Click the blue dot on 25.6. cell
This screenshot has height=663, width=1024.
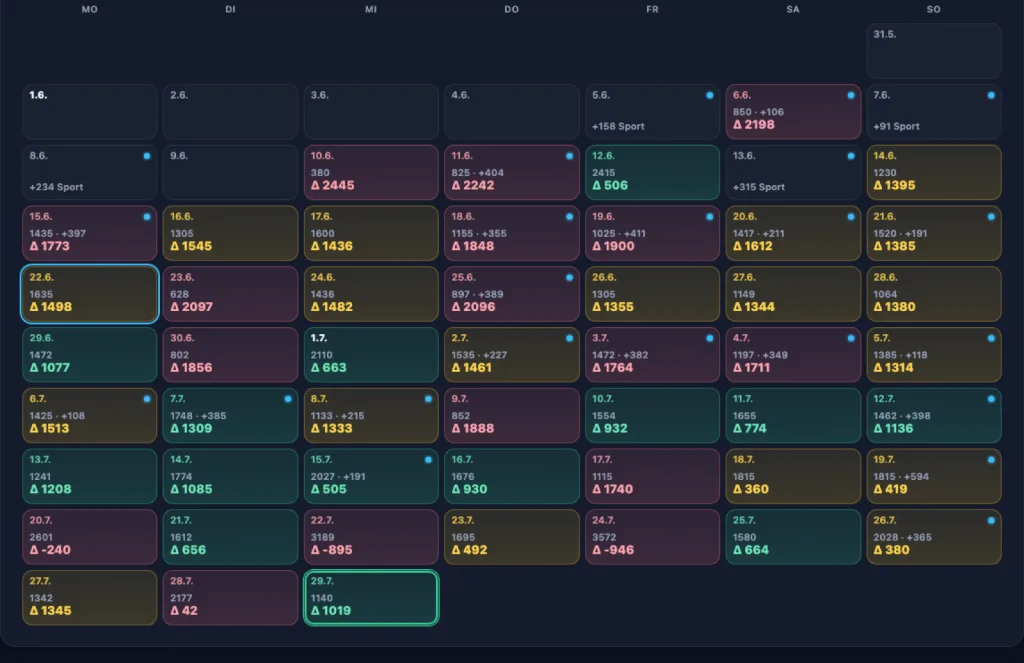tap(569, 278)
